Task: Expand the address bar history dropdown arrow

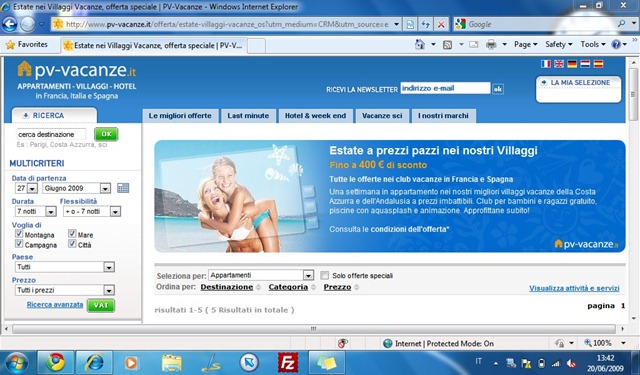Action: point(396,24)
